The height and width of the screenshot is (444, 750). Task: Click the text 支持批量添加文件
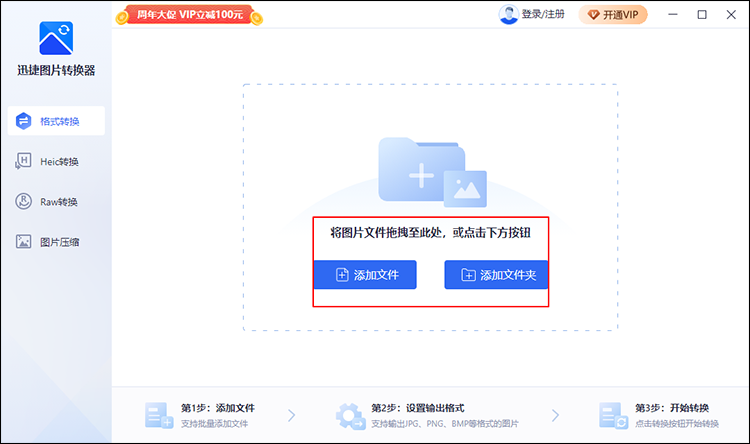tap(214, 424)
